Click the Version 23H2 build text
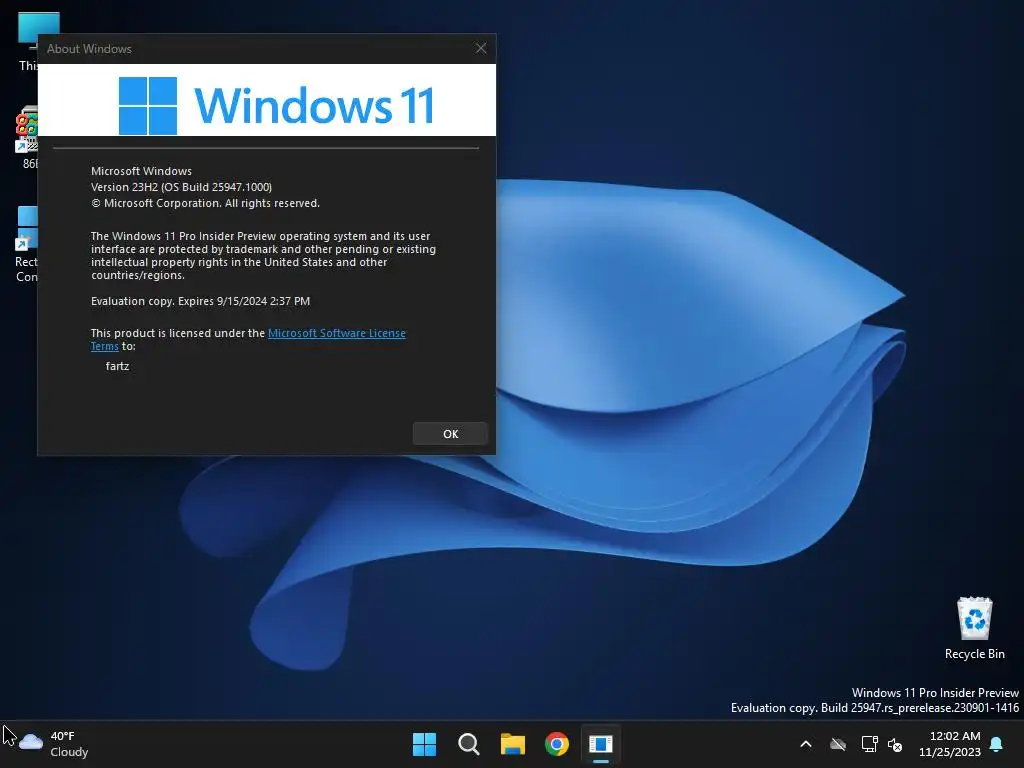Image resolution: width=1024 pixels, height=768 pixels. point(182,187)
